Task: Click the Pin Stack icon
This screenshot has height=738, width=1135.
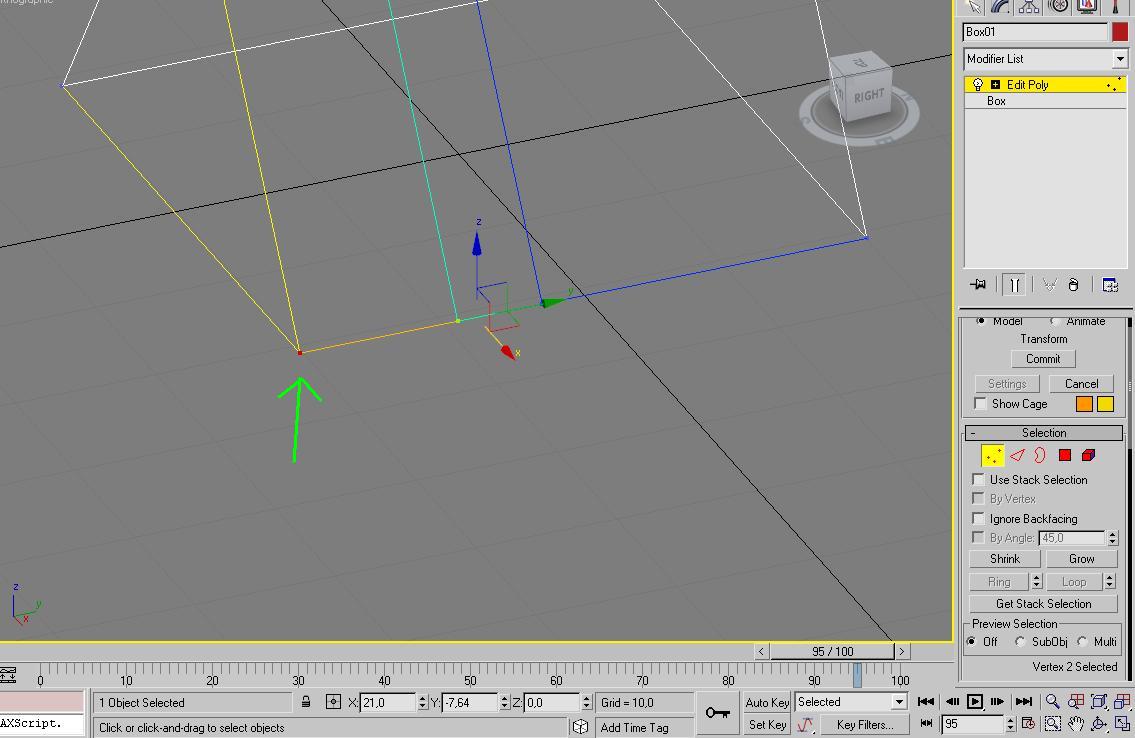Action: tap(978, 284)
